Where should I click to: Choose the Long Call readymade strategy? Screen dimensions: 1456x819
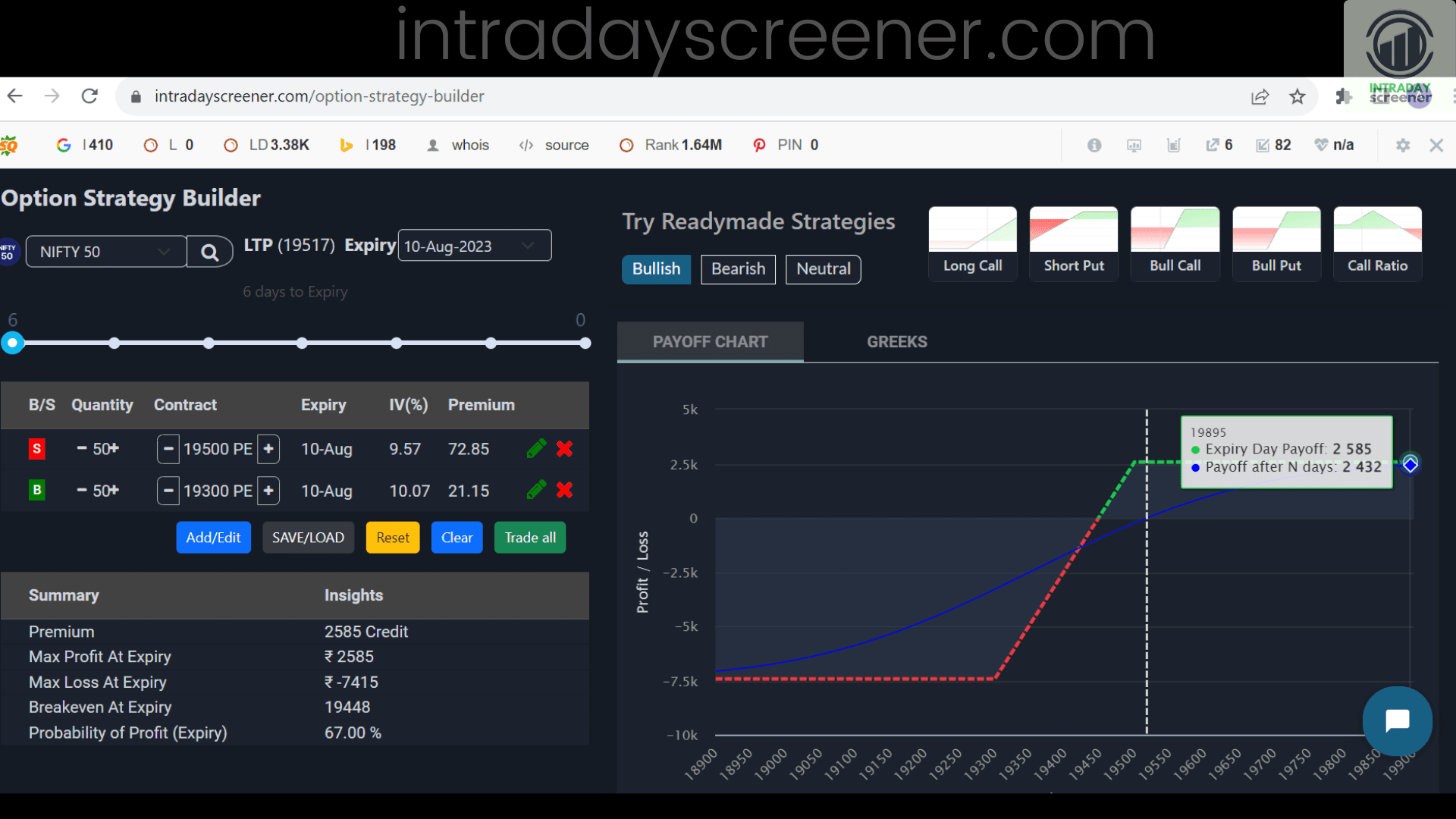click(x=973, y=244)
